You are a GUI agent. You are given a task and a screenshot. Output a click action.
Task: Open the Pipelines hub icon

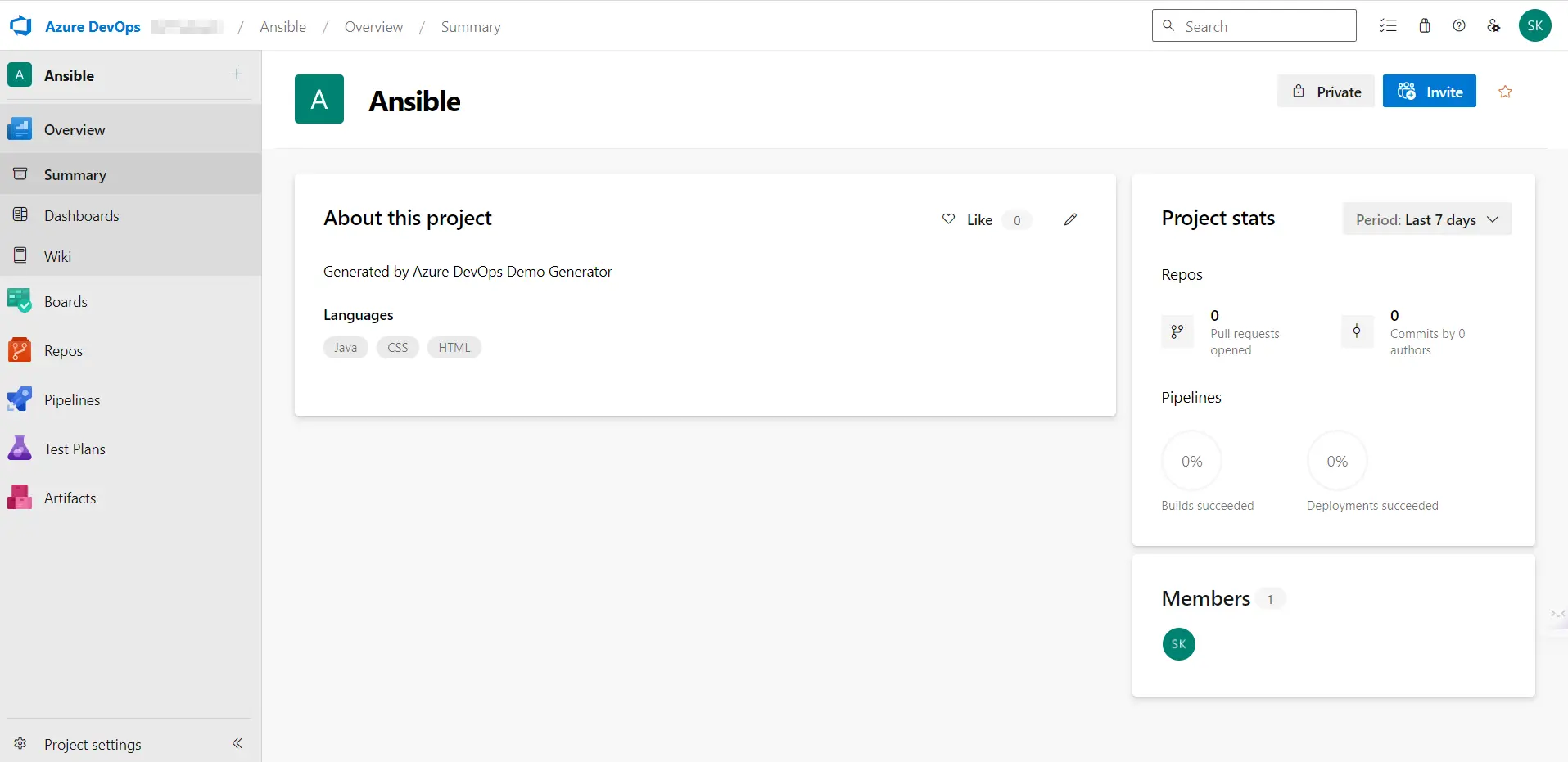click(20, 399)
